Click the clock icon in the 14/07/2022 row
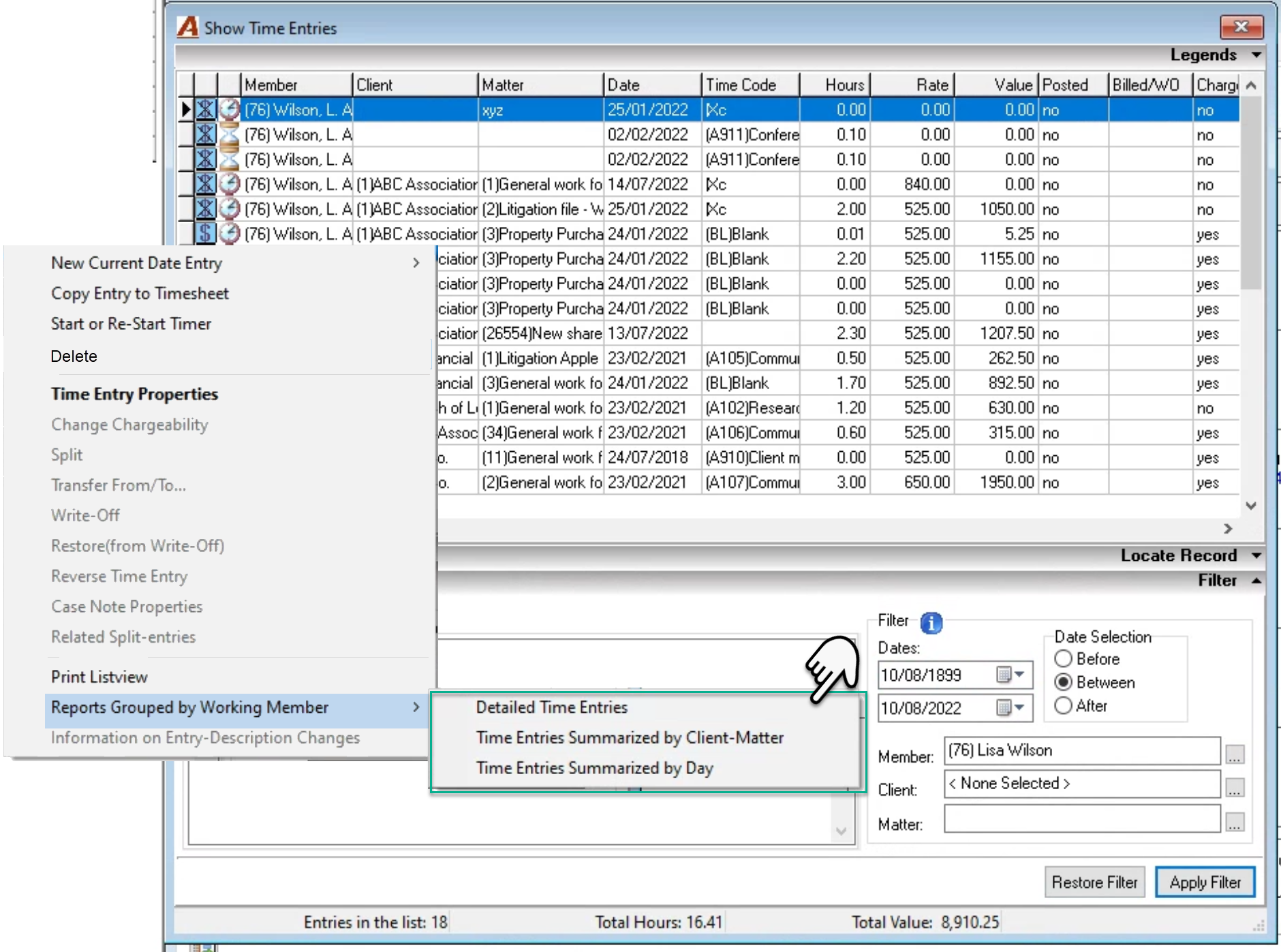Viewport: 1281px width, 952px height. [230, 184]
